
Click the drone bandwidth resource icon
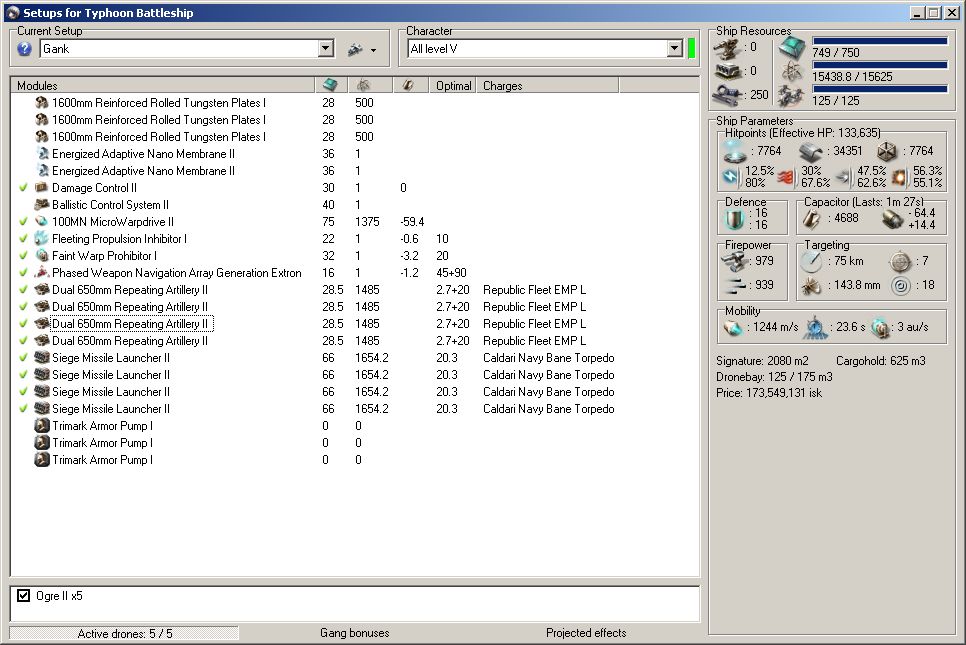[x=791, y=96]
